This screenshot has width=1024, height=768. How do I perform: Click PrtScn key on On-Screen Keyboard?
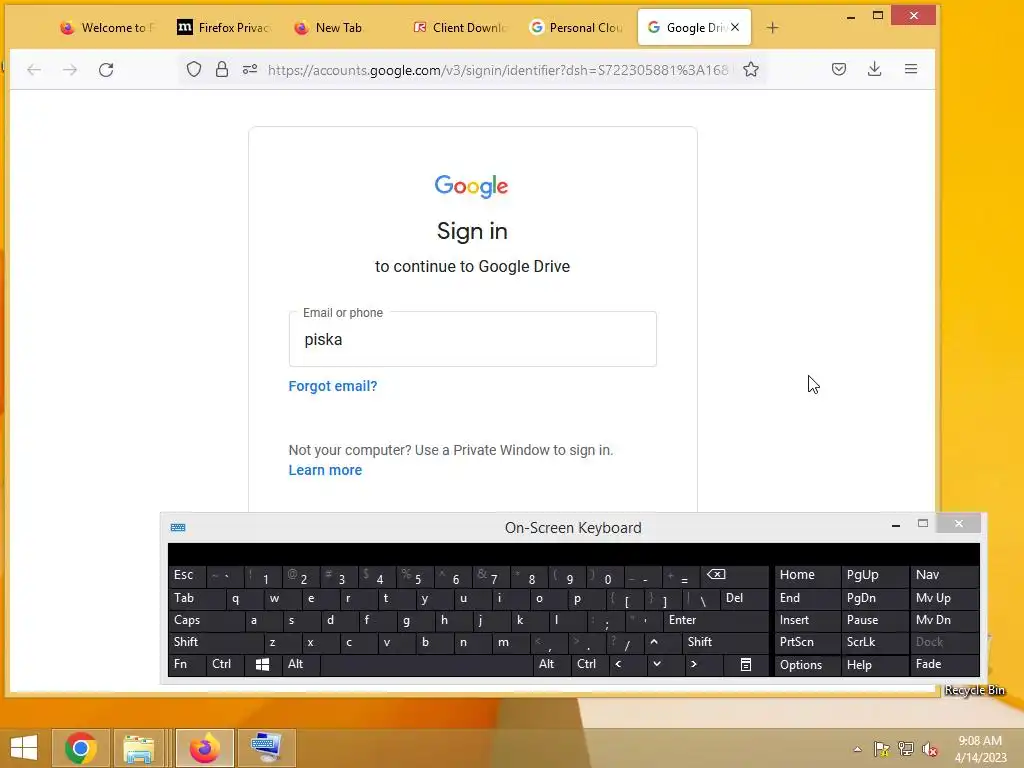807,642
